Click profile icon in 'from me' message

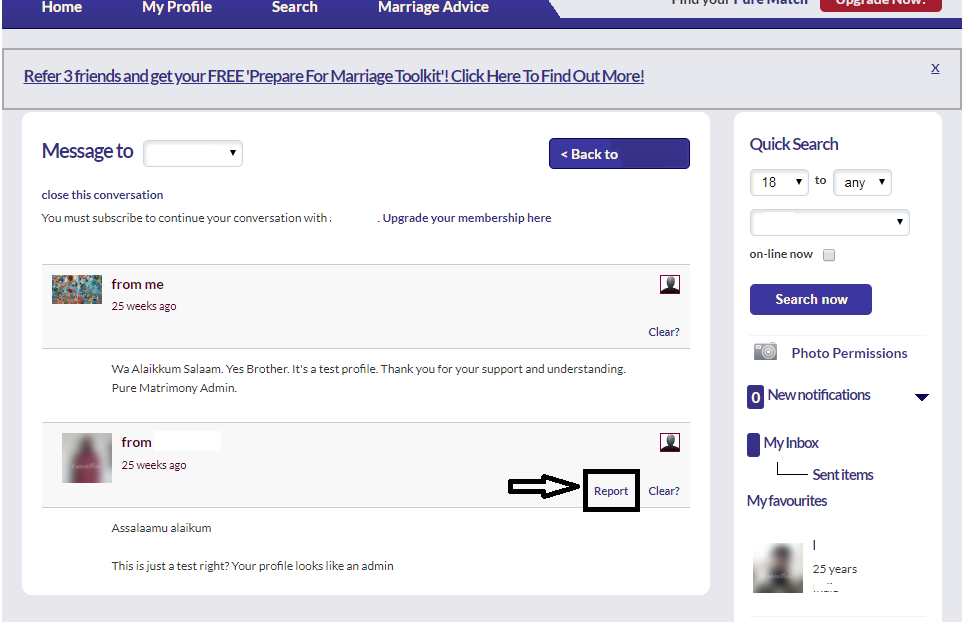tap(669, 285)
